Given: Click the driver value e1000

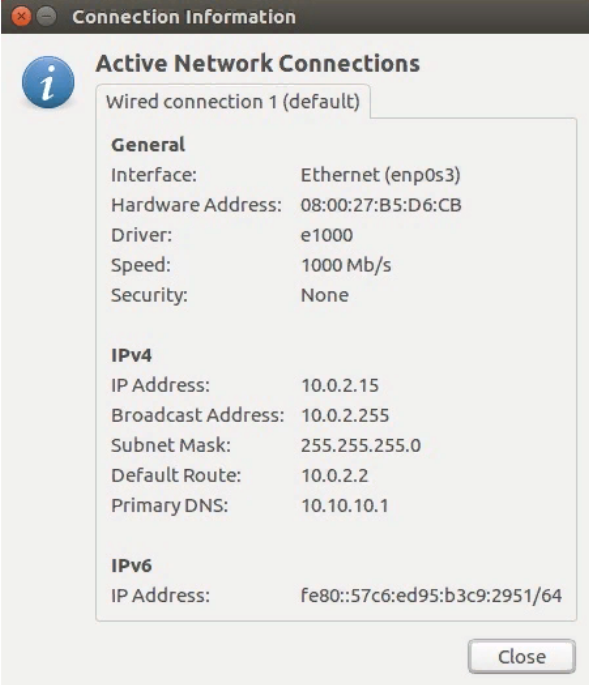Looking at the screenshot, I should coord(327,235).
